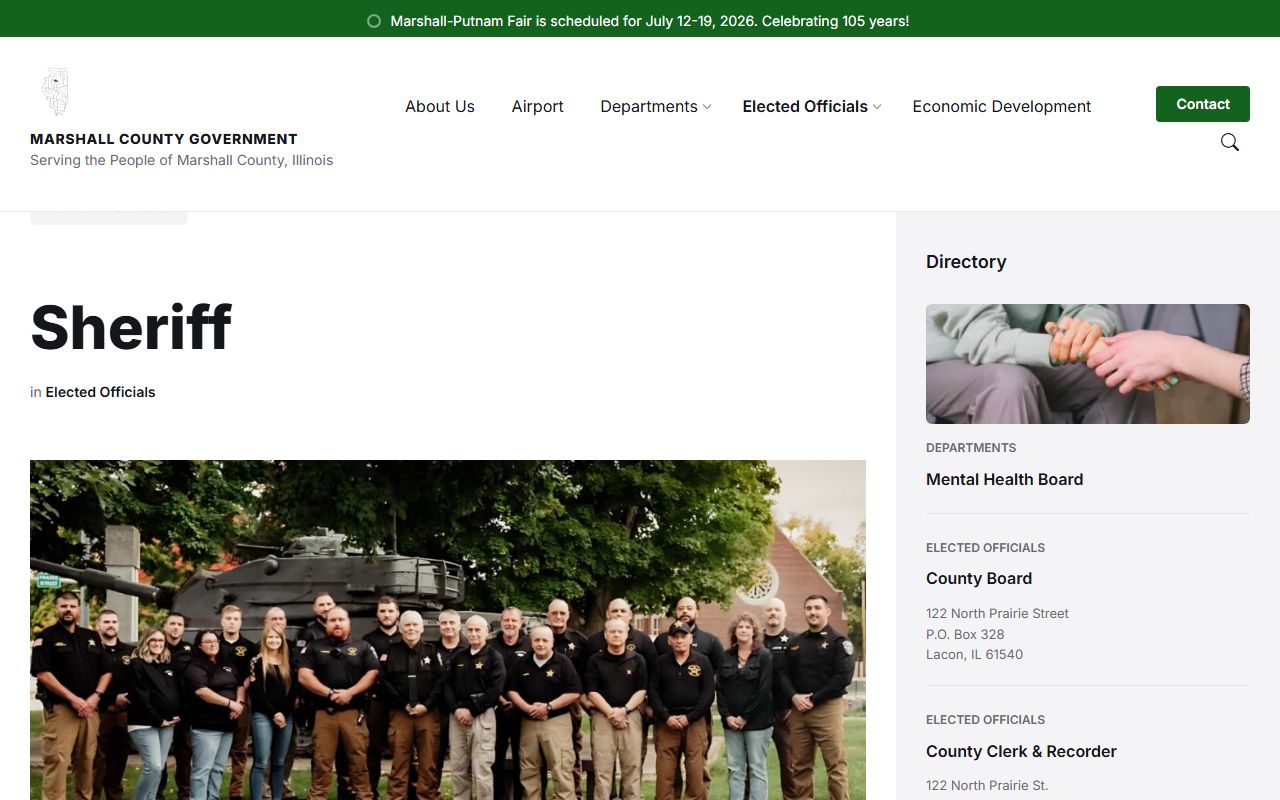1280x800 pixels.
Task: Expand the Elected Officials menu chevron
Action: pos(877,107)
